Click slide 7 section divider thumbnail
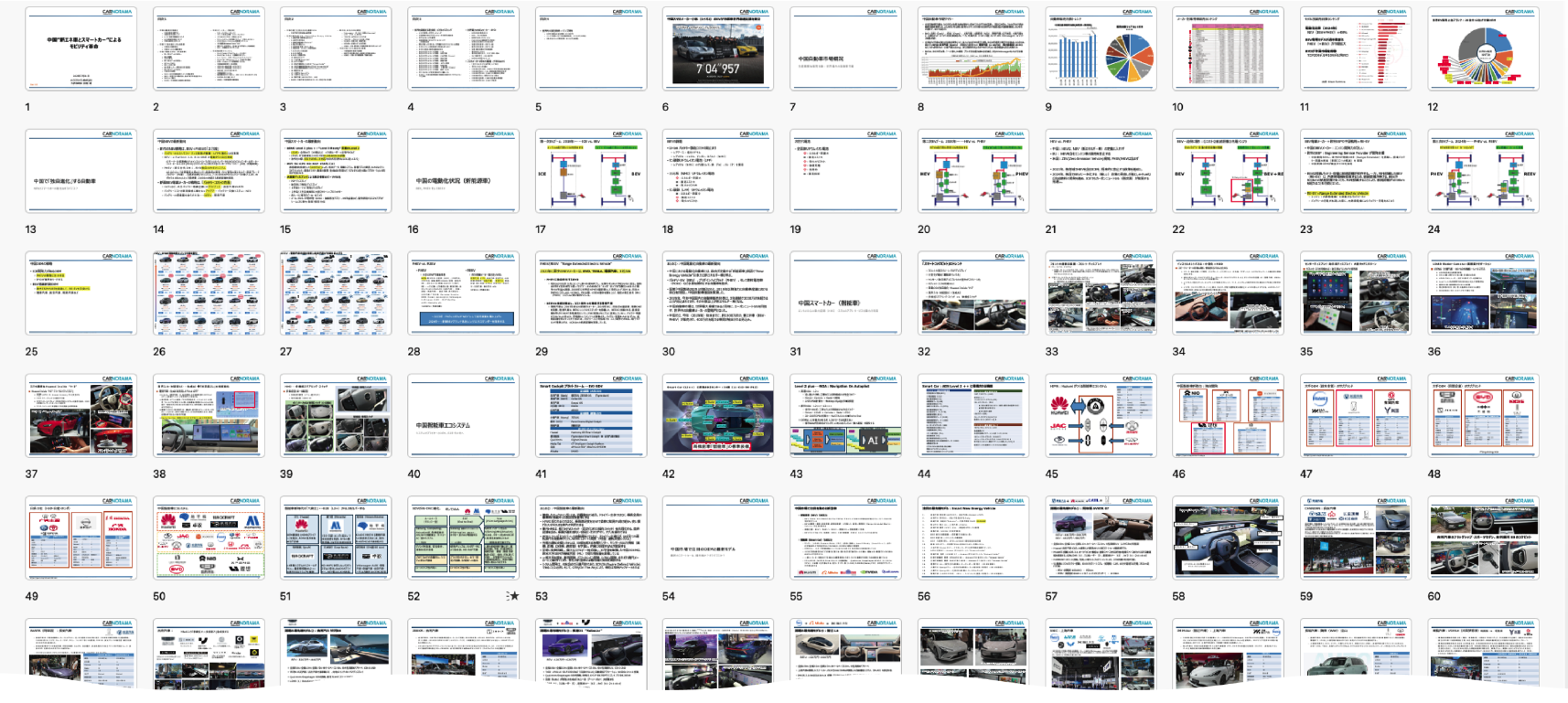This screenshot has width=1568, height=703. pos(846,48)
